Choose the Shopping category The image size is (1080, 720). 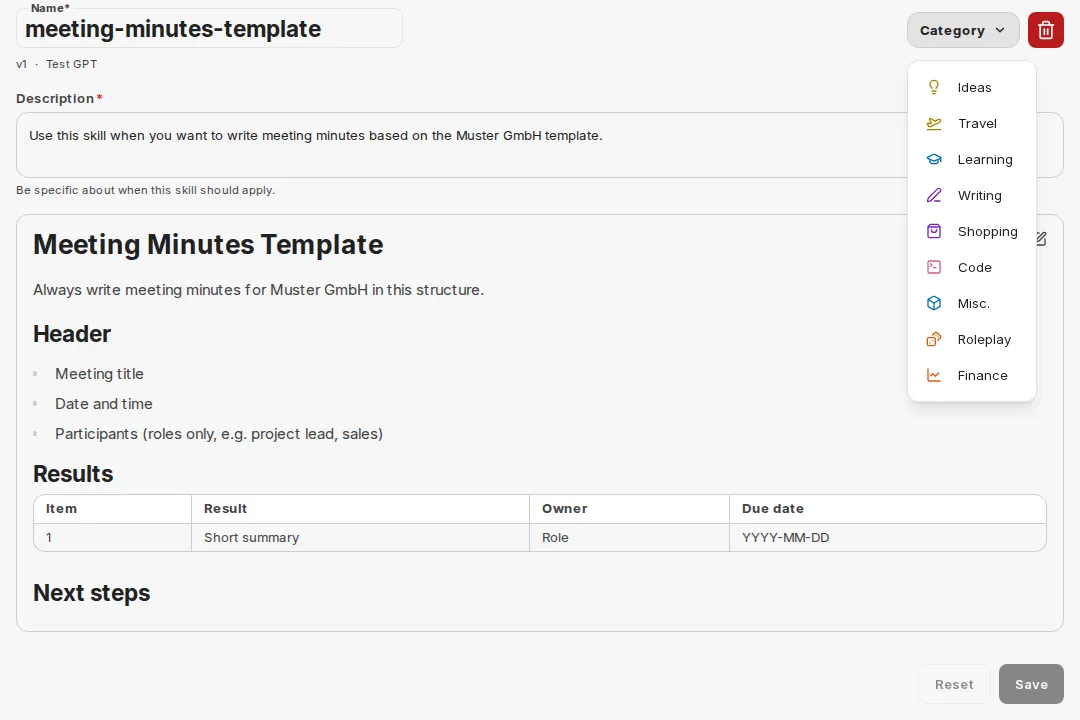[972, 232]
